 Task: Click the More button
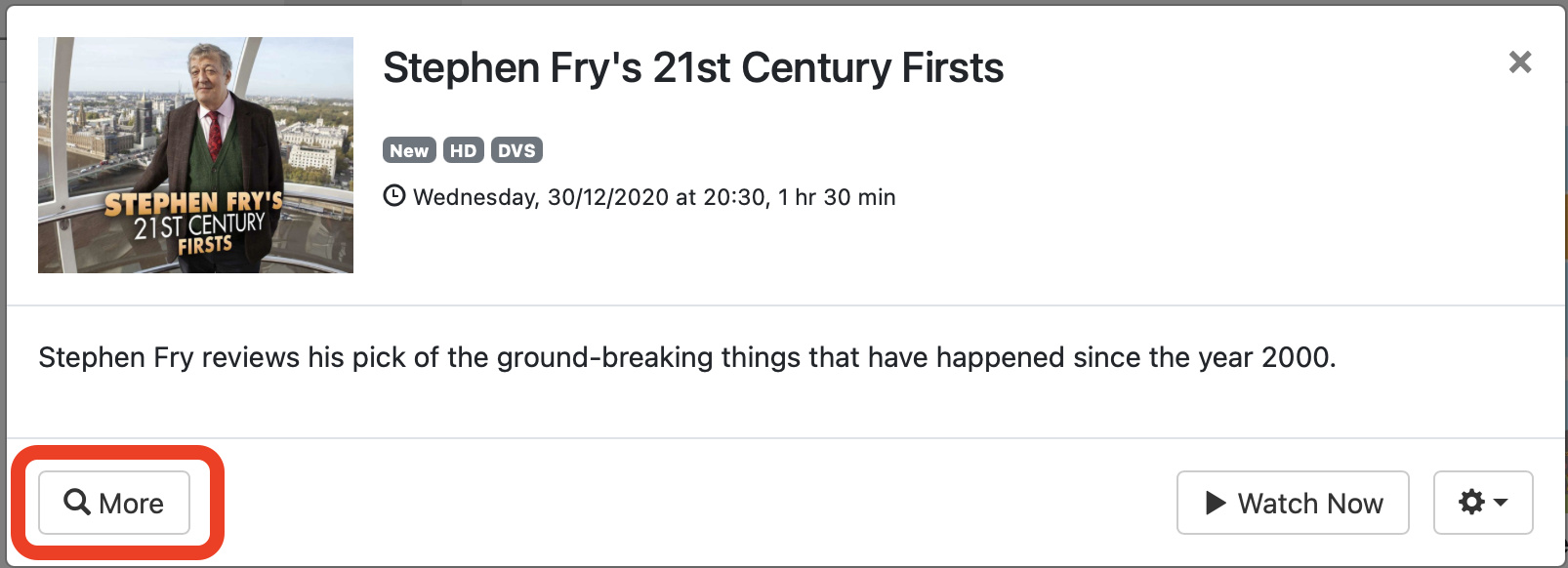point(114,503)
